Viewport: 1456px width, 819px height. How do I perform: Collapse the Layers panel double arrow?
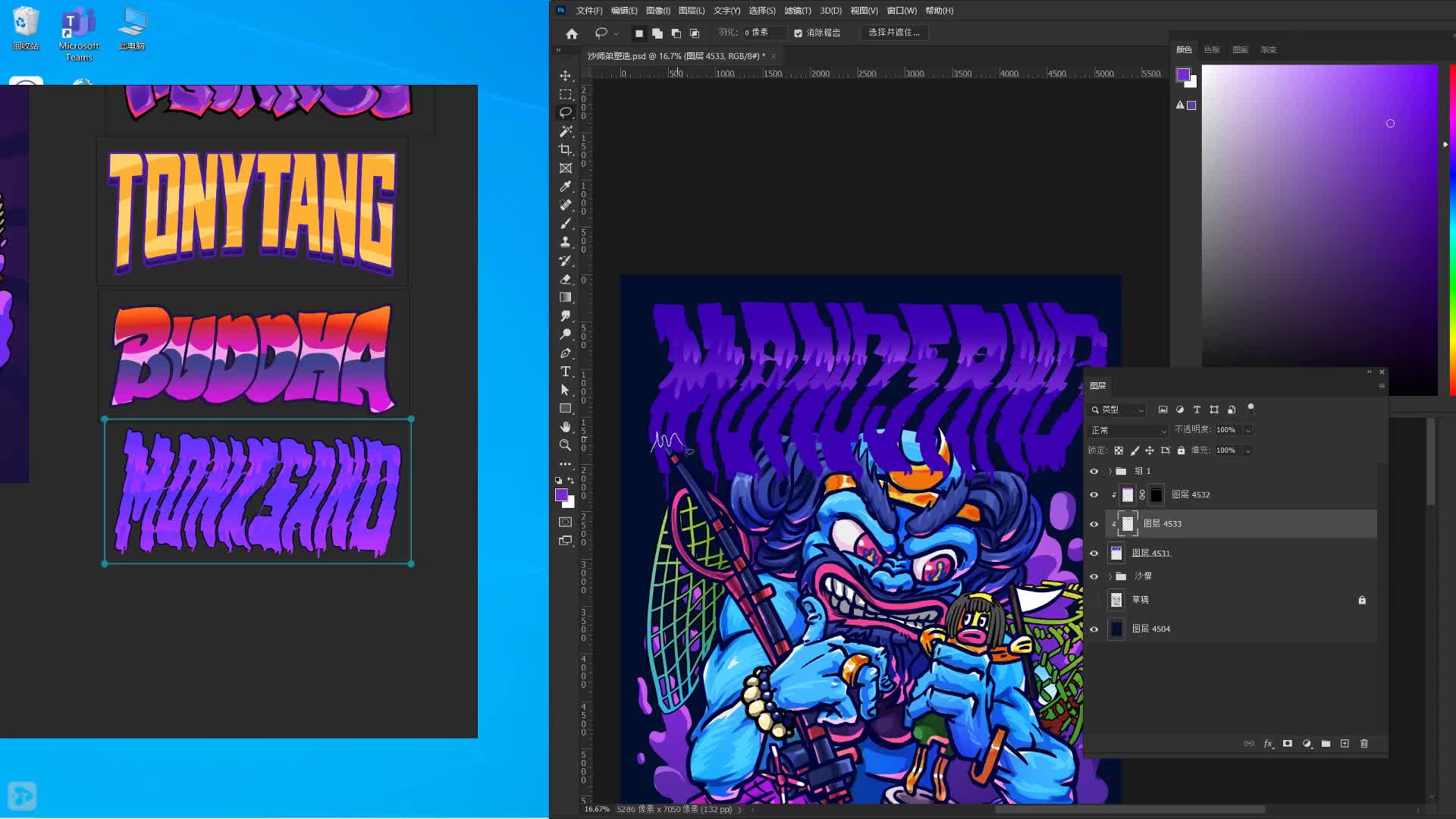pyautogui.click(x=1370, y=372)
